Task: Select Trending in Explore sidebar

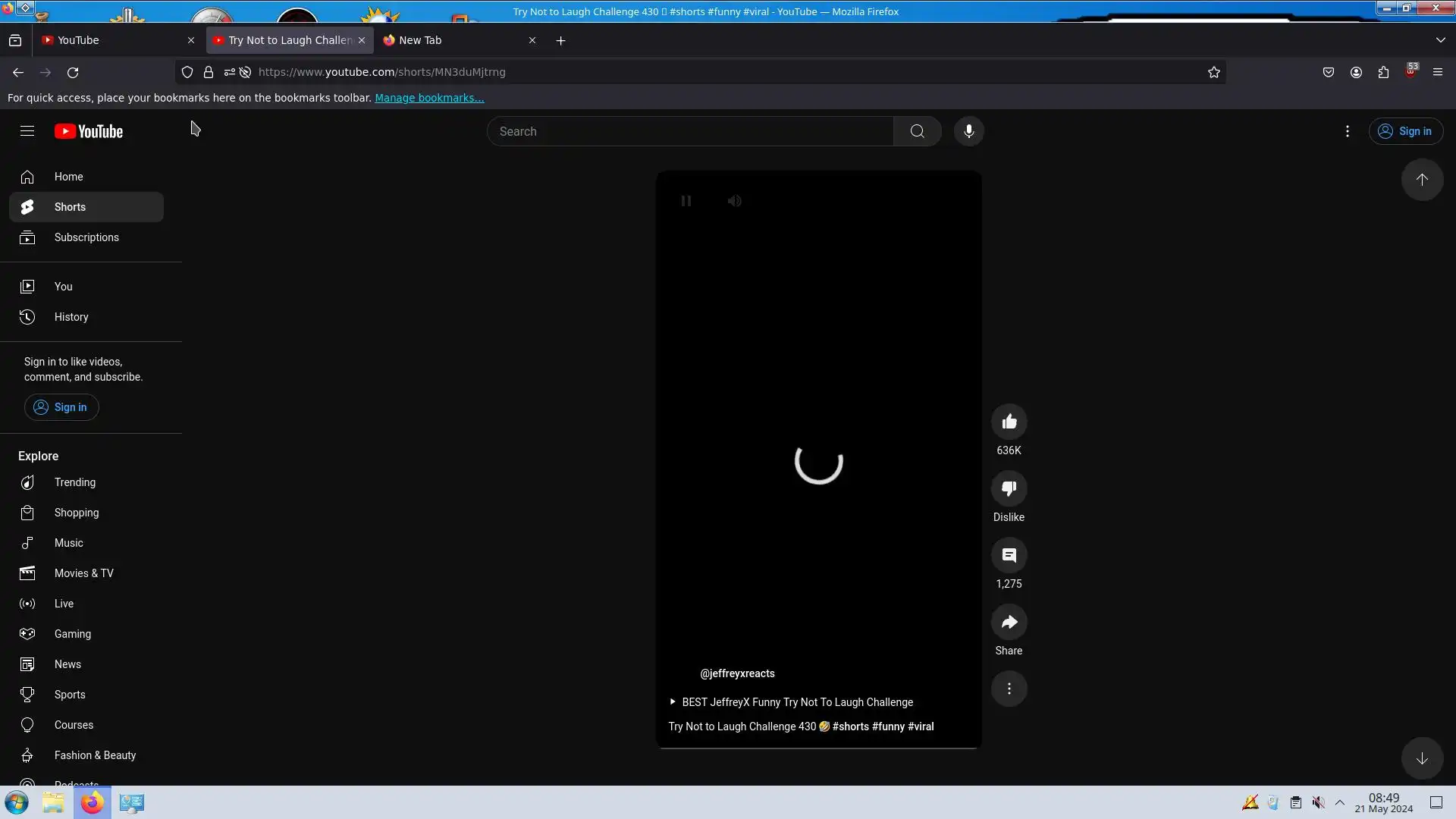Action: click(x=74, y=482)
